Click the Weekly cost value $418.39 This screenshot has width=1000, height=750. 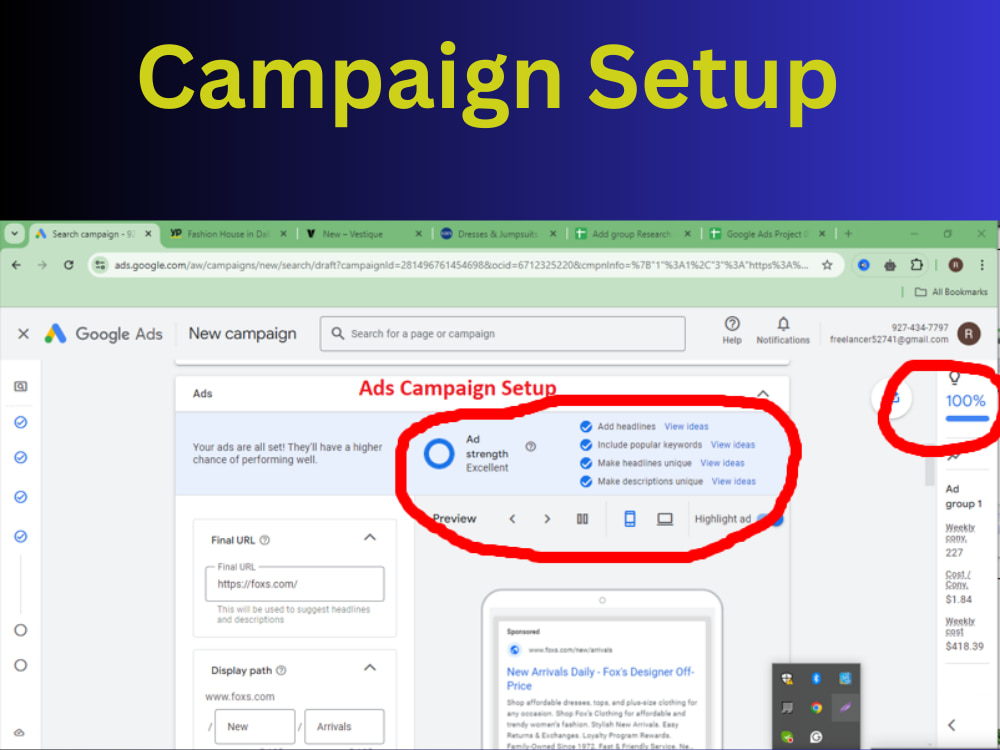point(964,646)
